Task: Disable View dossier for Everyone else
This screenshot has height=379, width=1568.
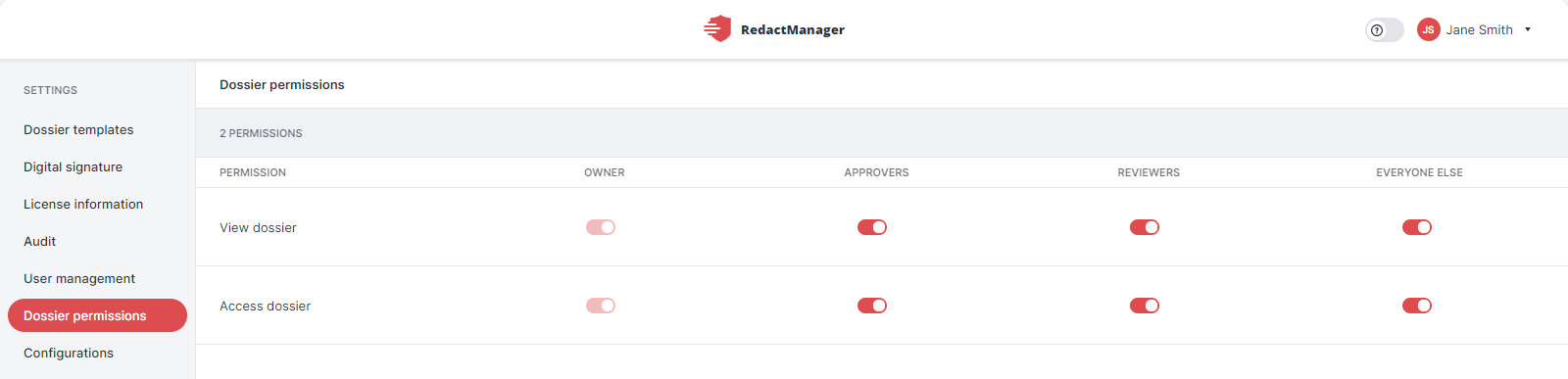Action: 1417,227
